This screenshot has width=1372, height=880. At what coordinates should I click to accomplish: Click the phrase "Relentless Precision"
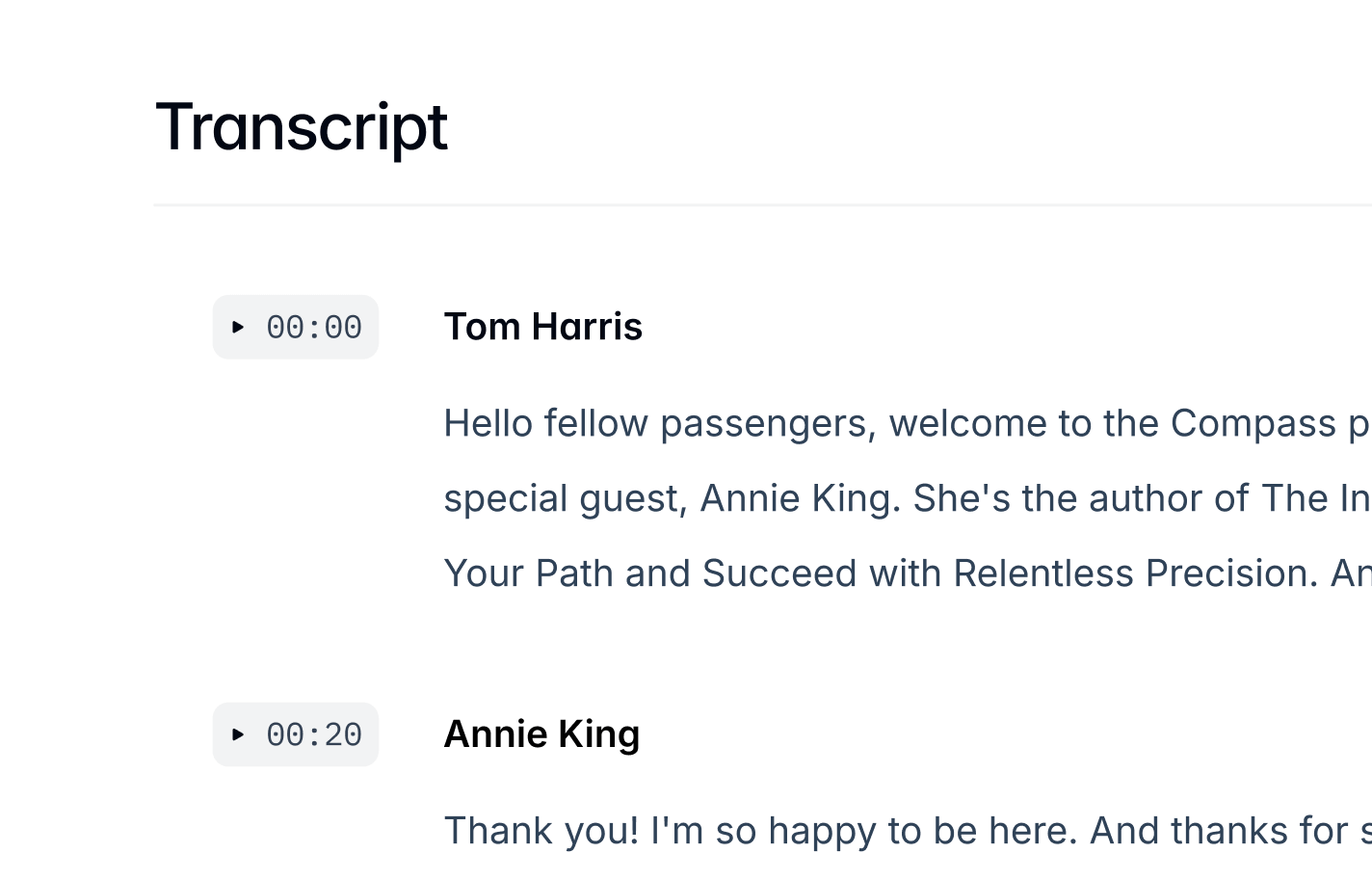pos(1136,573)
